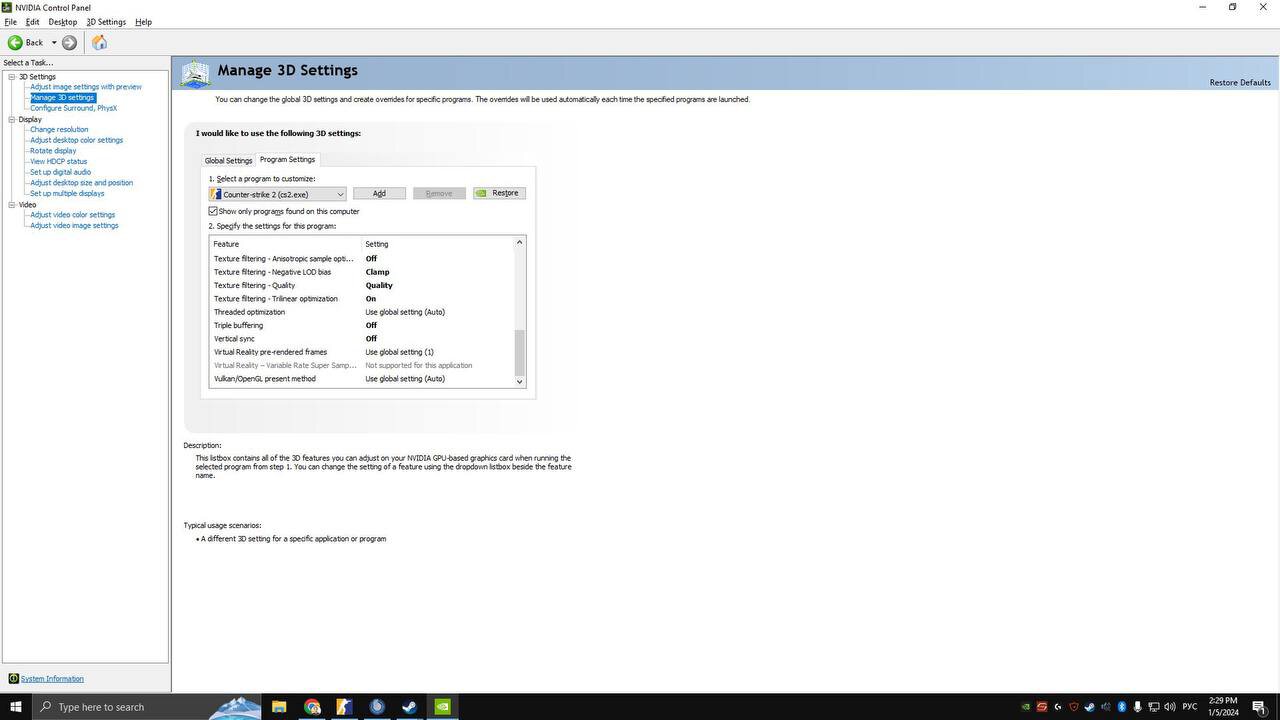Select the Vertical sync setting row
The width and height of the screenshot is (1280, 720).
[362, 338]
